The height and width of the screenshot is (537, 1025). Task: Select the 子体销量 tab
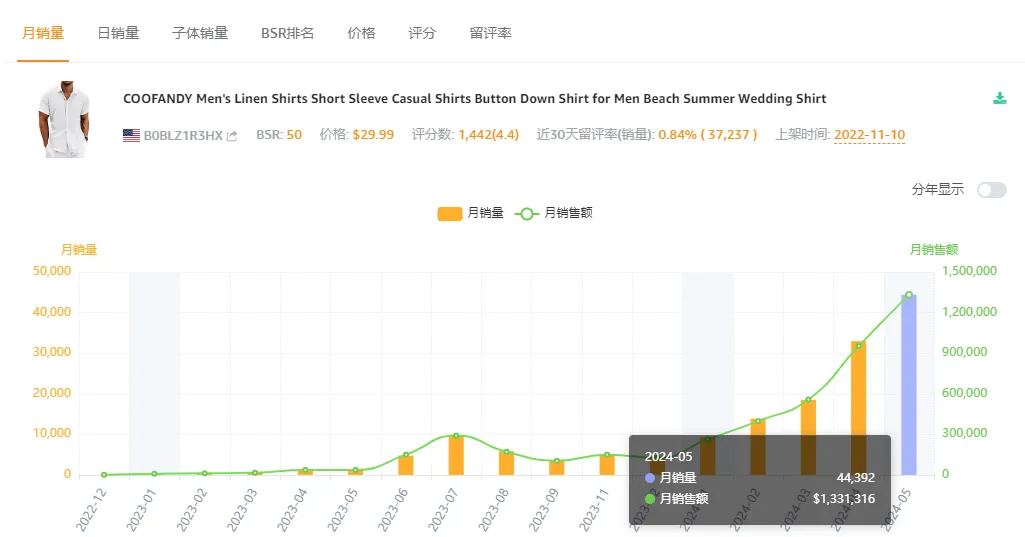tap(200, 33)
